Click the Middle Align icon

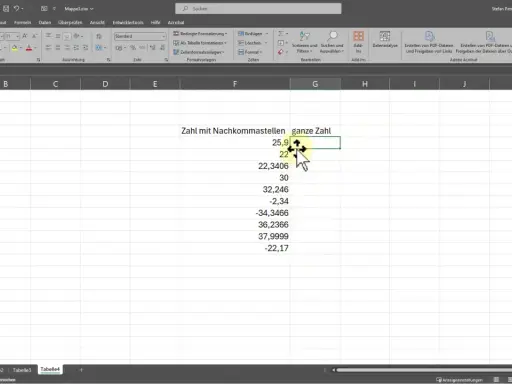pos(58,36)
